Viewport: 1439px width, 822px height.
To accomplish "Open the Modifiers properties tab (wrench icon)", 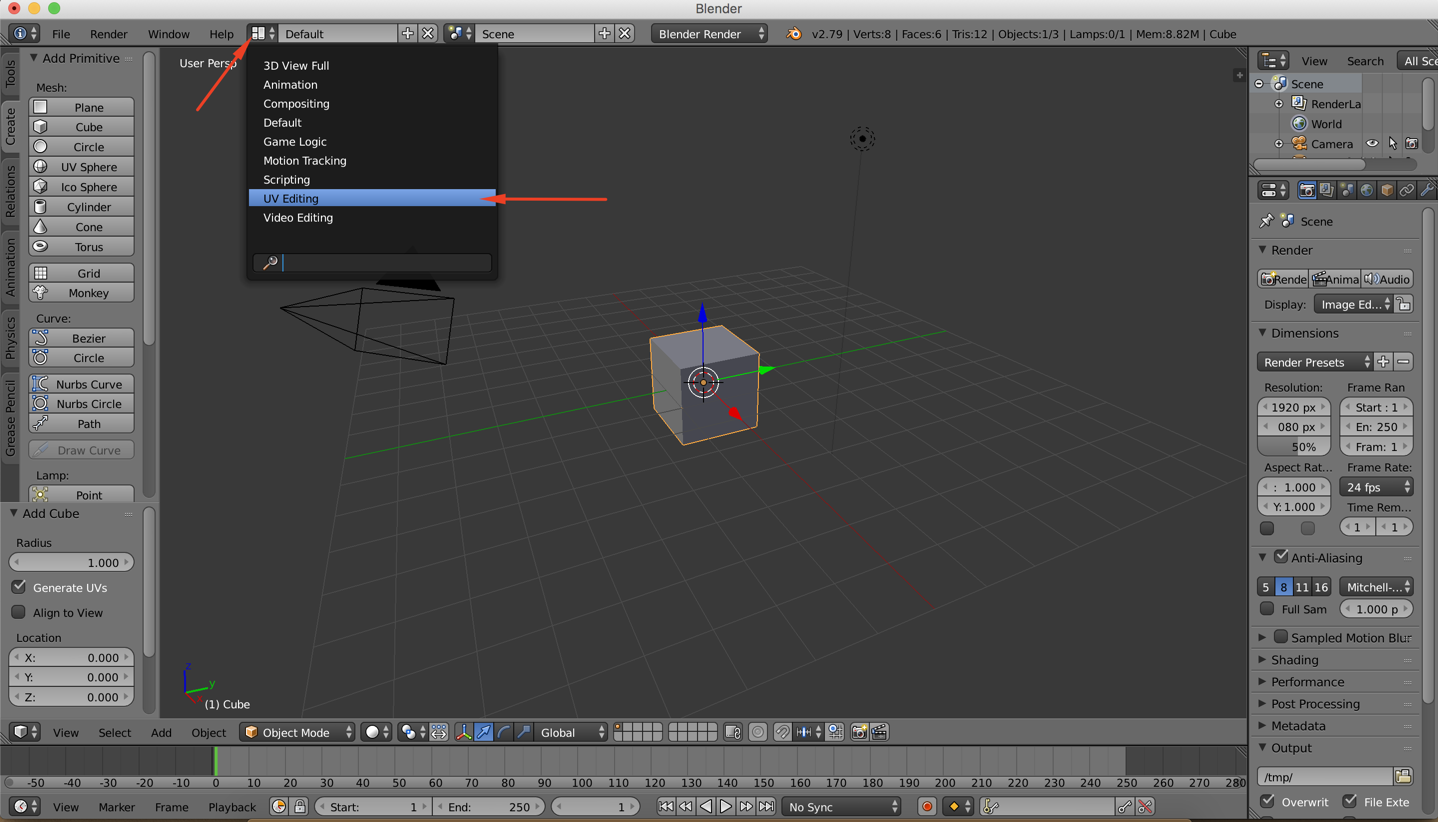I will coord(1427,190).
